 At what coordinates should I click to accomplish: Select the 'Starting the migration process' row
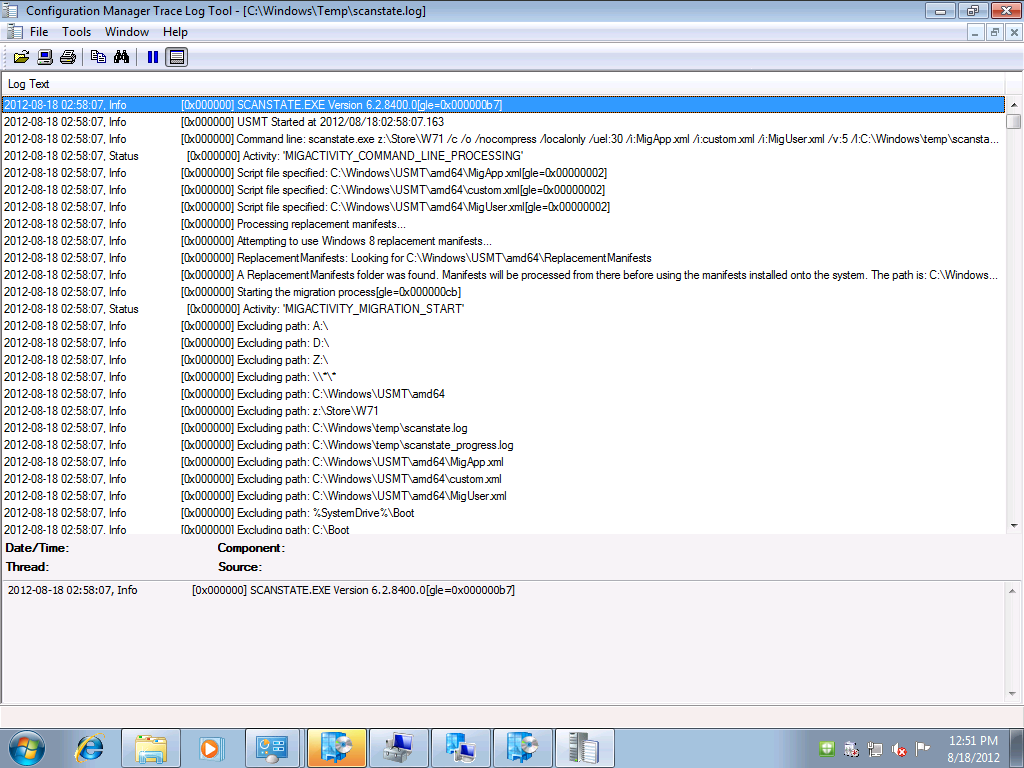pos(503,291)
